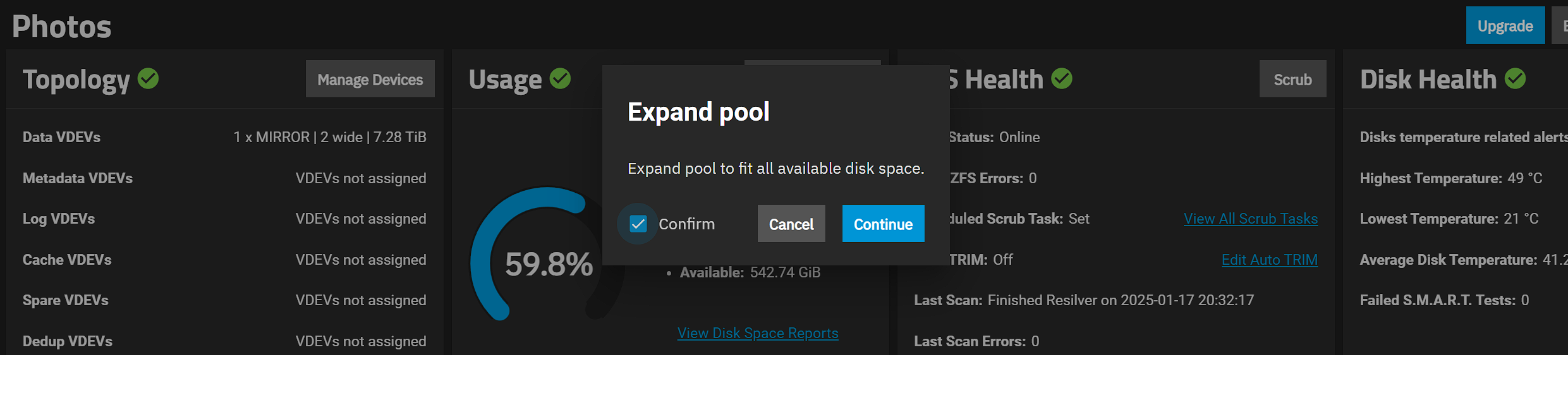Click the Photos pool title

[x=61, y=25]
